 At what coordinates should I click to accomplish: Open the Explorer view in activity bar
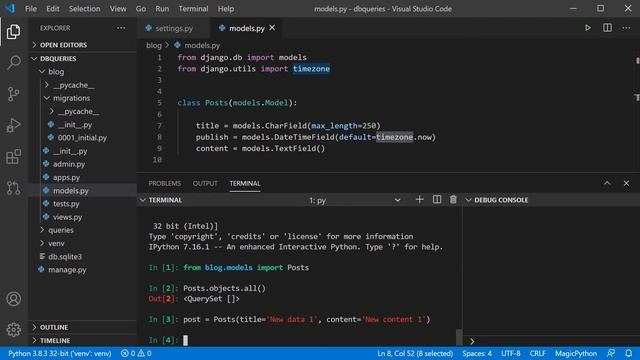coord(13,31)
